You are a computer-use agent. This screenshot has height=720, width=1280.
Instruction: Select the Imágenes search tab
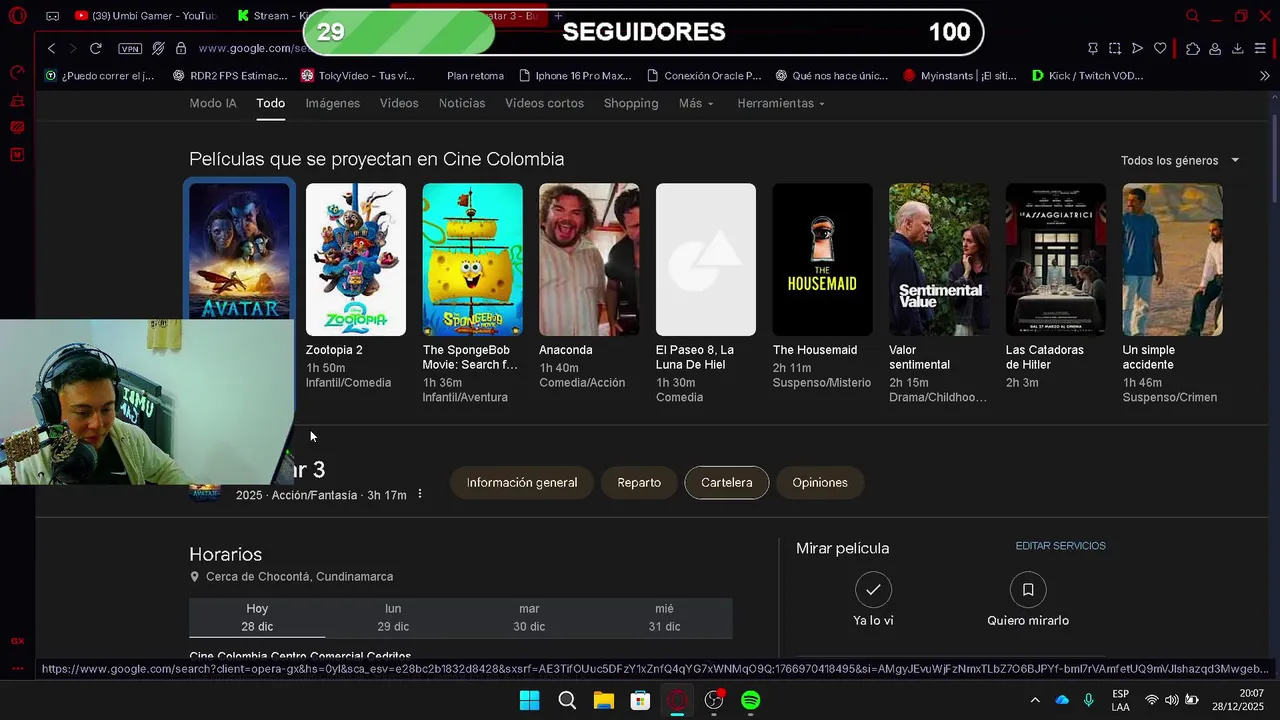click(x=332, y=103)
